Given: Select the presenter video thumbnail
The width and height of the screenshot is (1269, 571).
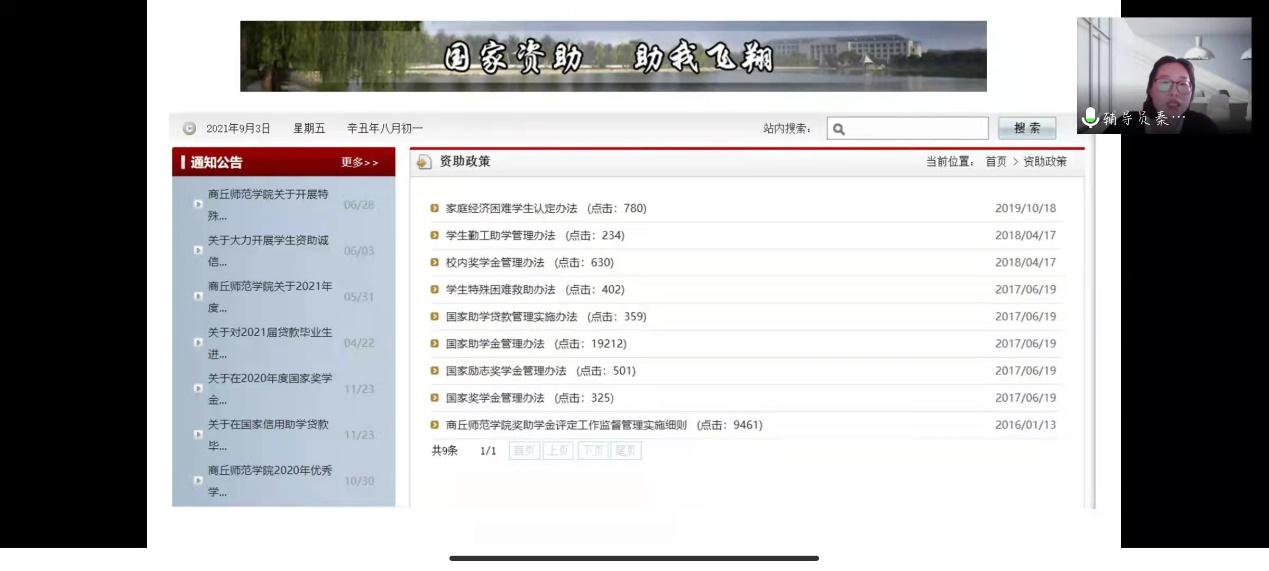Looking at the screenshot, I should coord(1163,75).
